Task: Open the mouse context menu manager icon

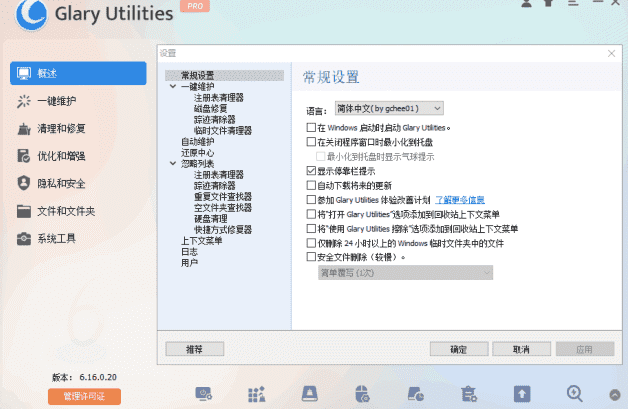Action: click(362, 394)
